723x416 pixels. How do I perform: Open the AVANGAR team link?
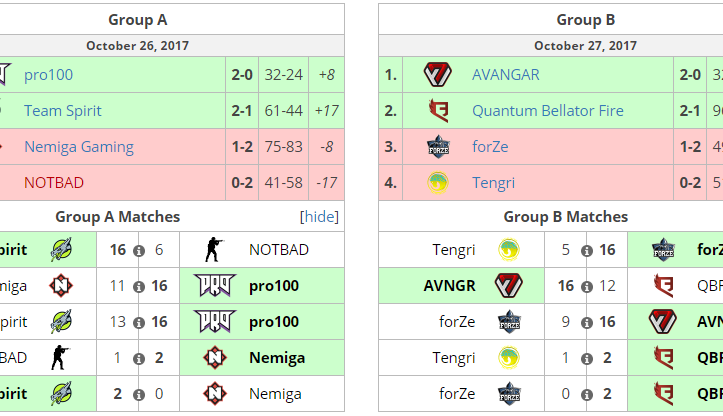(x=505, y=74)
